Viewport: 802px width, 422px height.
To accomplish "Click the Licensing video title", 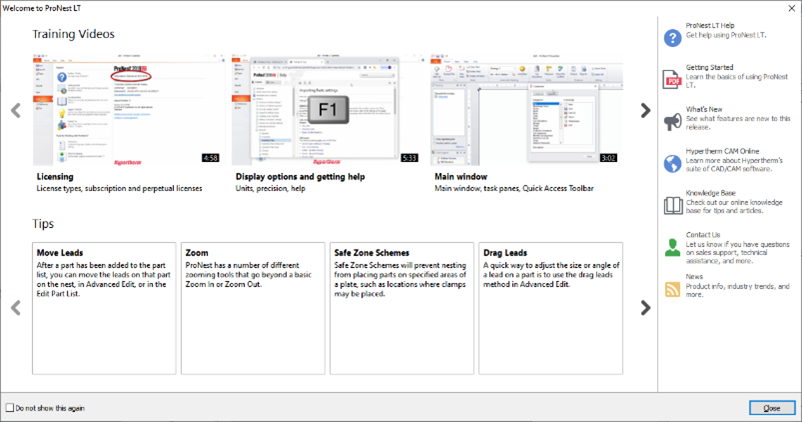I will tap(55, 176).
